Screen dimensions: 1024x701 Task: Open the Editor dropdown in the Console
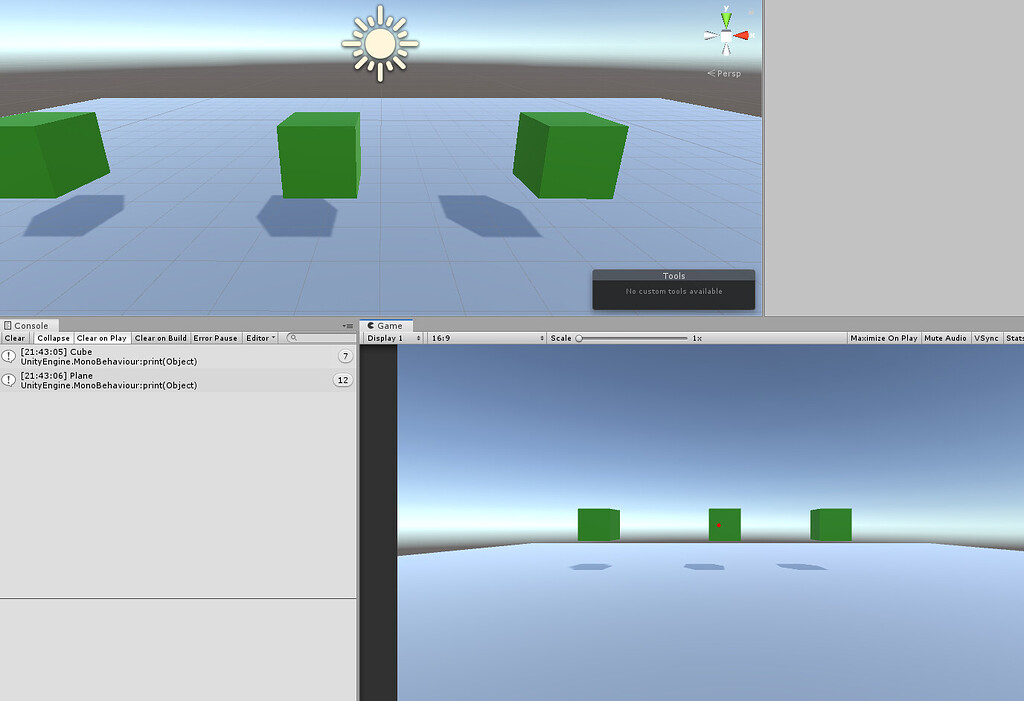coord(259,337)
